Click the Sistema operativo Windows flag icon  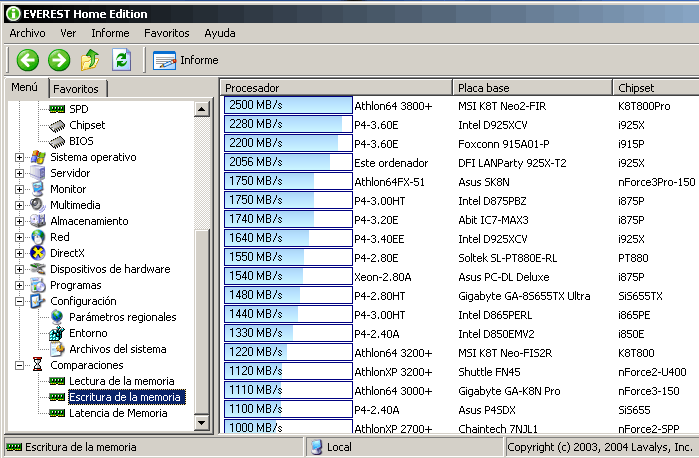point(38,157)
